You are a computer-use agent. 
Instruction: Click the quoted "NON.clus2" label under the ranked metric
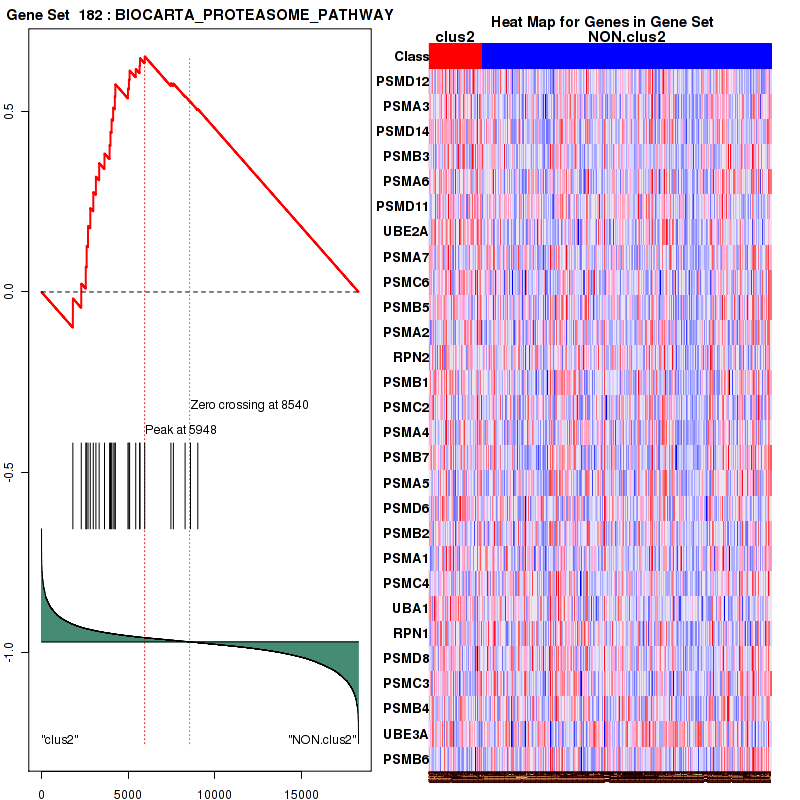point(322,740)
